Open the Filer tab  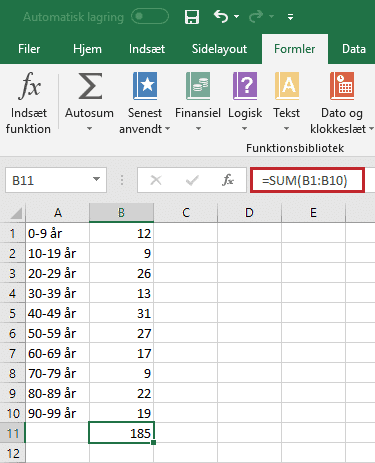tap(29, 49)
